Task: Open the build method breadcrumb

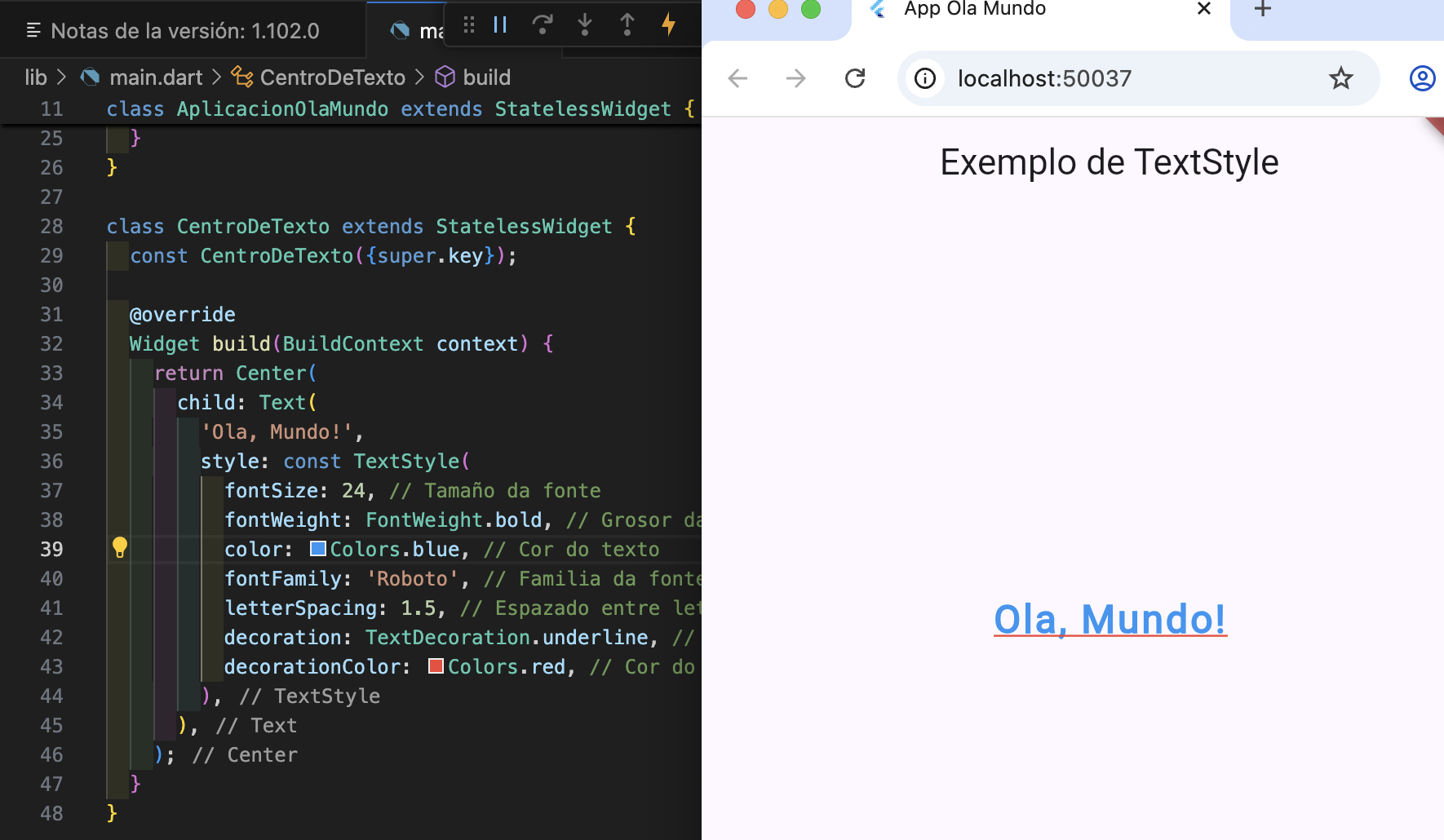Action: click(x=486, y=77)
